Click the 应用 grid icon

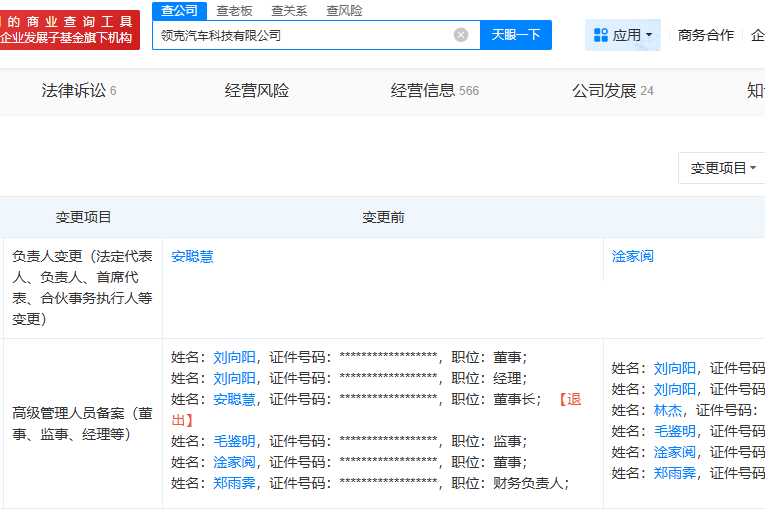(x=601, y=35)
